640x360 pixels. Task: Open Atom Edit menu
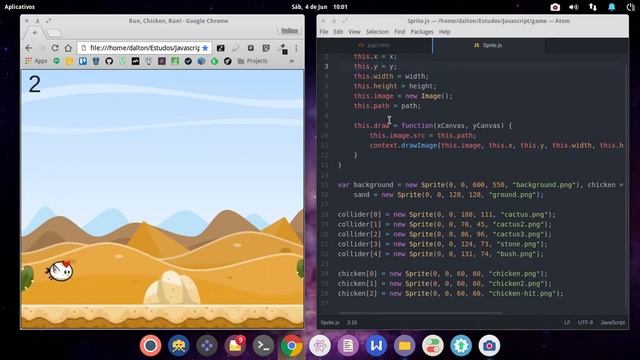(338, 32)
